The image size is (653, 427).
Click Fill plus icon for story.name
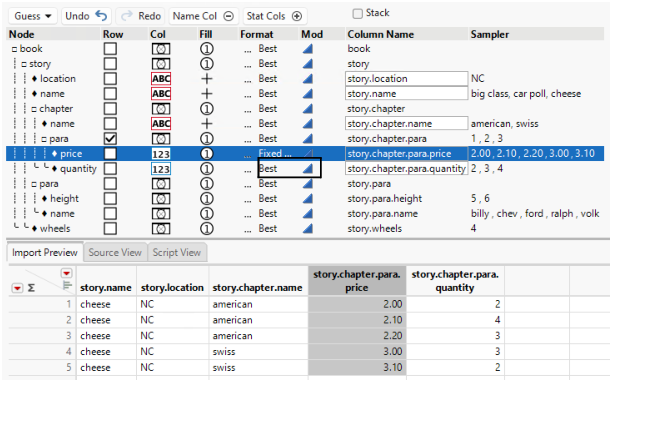(207, 94)
